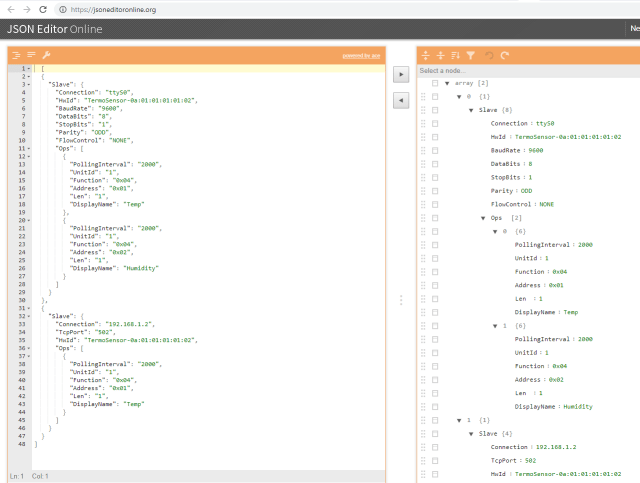Select the DisplayName value Humidity in tree
Image resolution: width=640 pixels, height=483 pixels.
coord(578,407)
